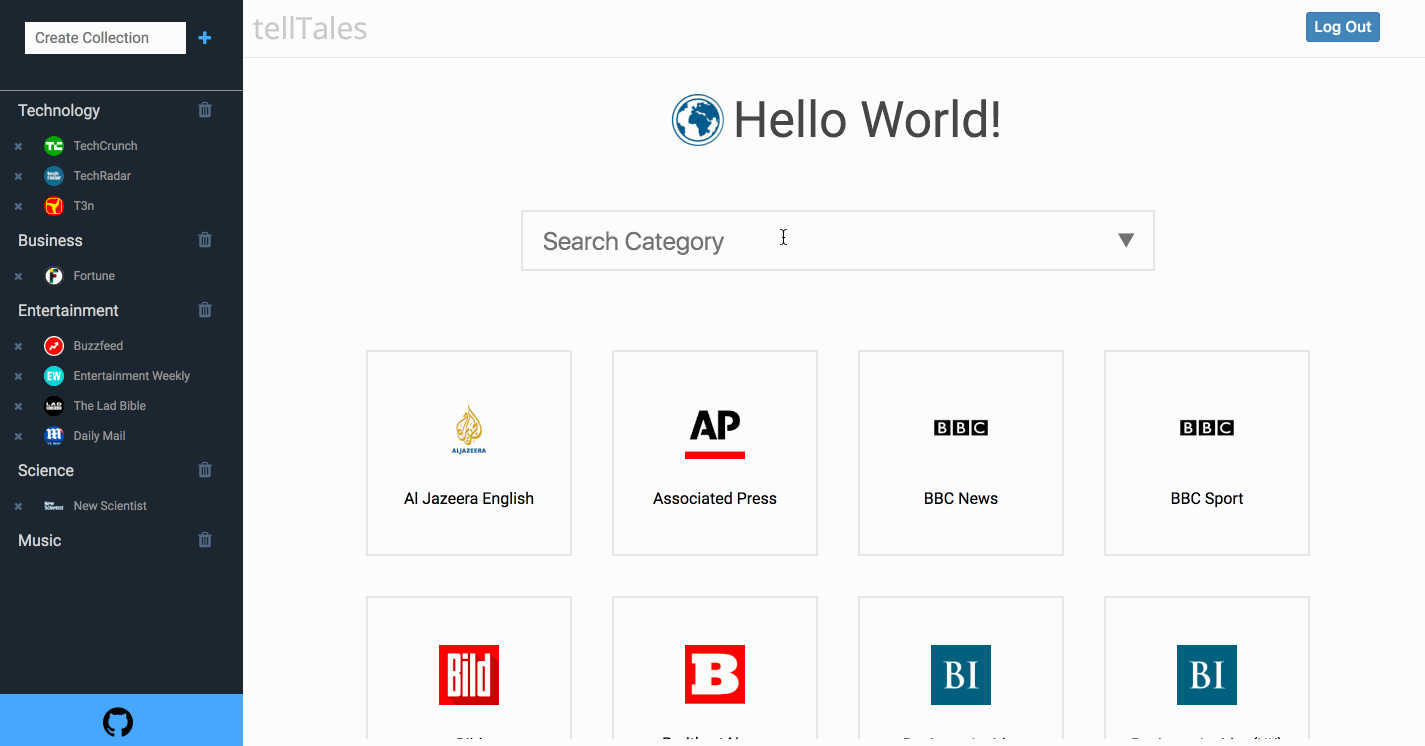The width and height of the screenshot is (1425, 746).
Task: Open TechCrunch source text
Action: [x=105, y=146]
